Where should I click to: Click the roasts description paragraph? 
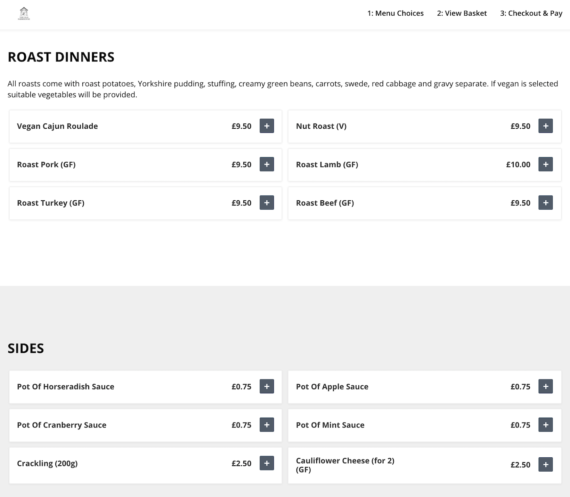(283, 89)
